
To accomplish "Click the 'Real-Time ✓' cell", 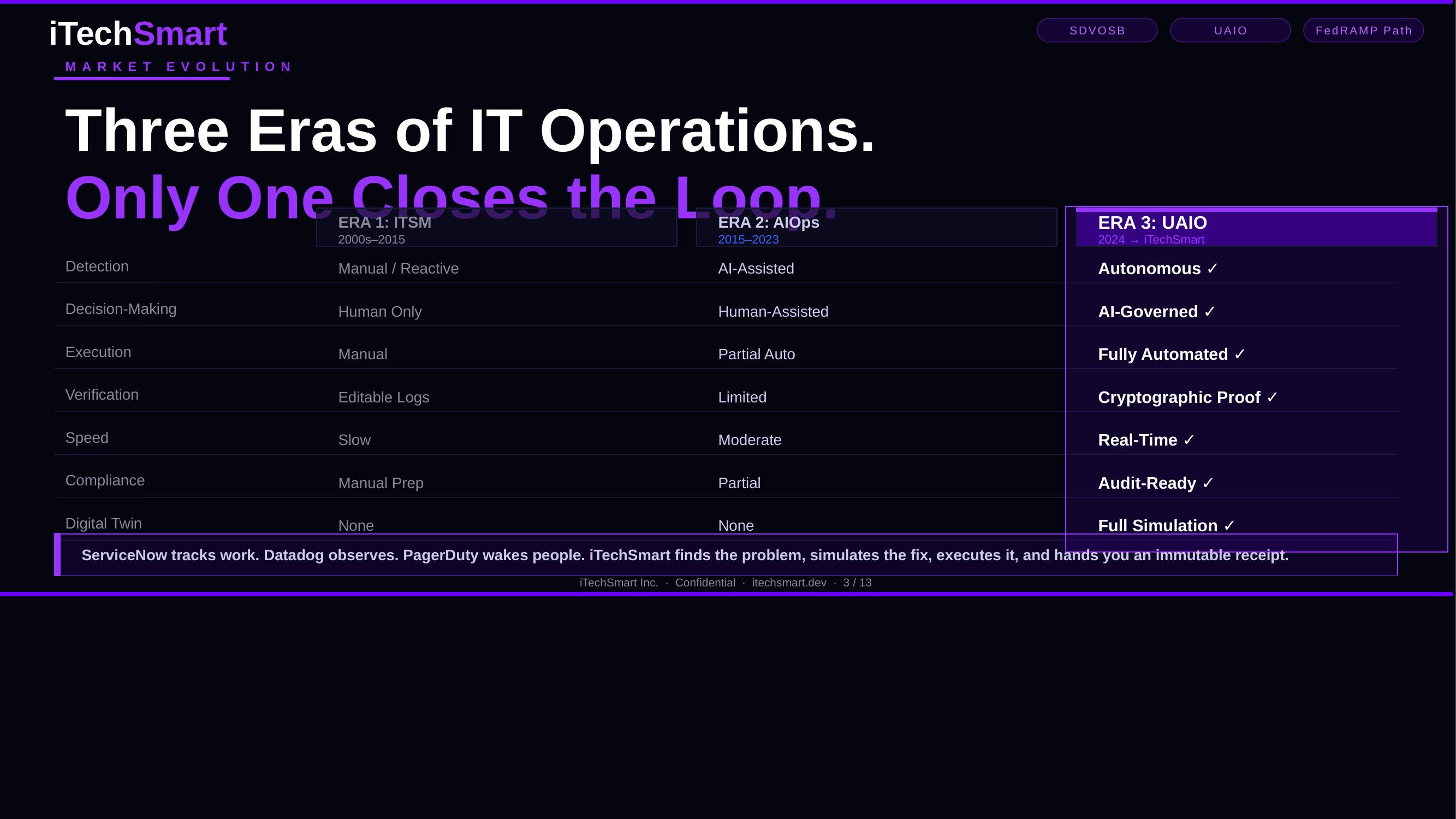I will tap(1146, 440).
